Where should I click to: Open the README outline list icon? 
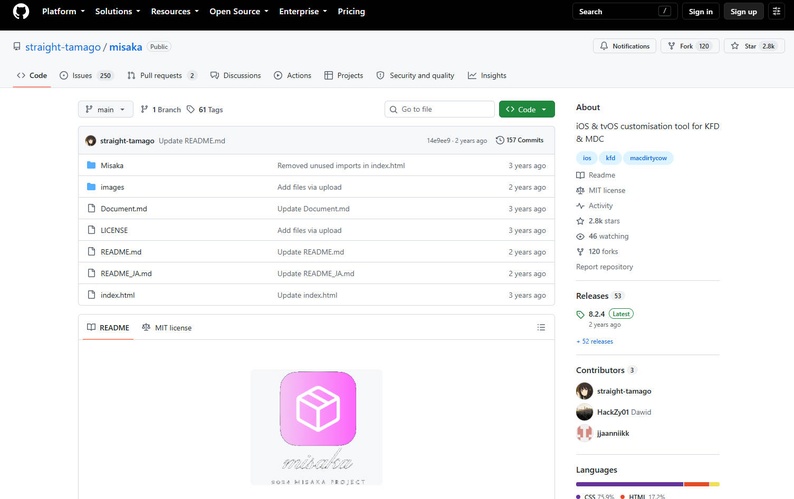(x=541, y=328)
